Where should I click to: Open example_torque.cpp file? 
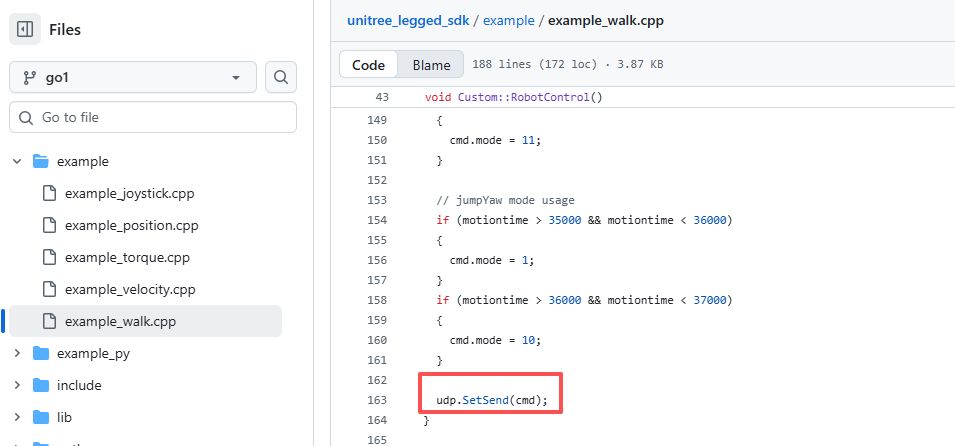tap(127, 258)
